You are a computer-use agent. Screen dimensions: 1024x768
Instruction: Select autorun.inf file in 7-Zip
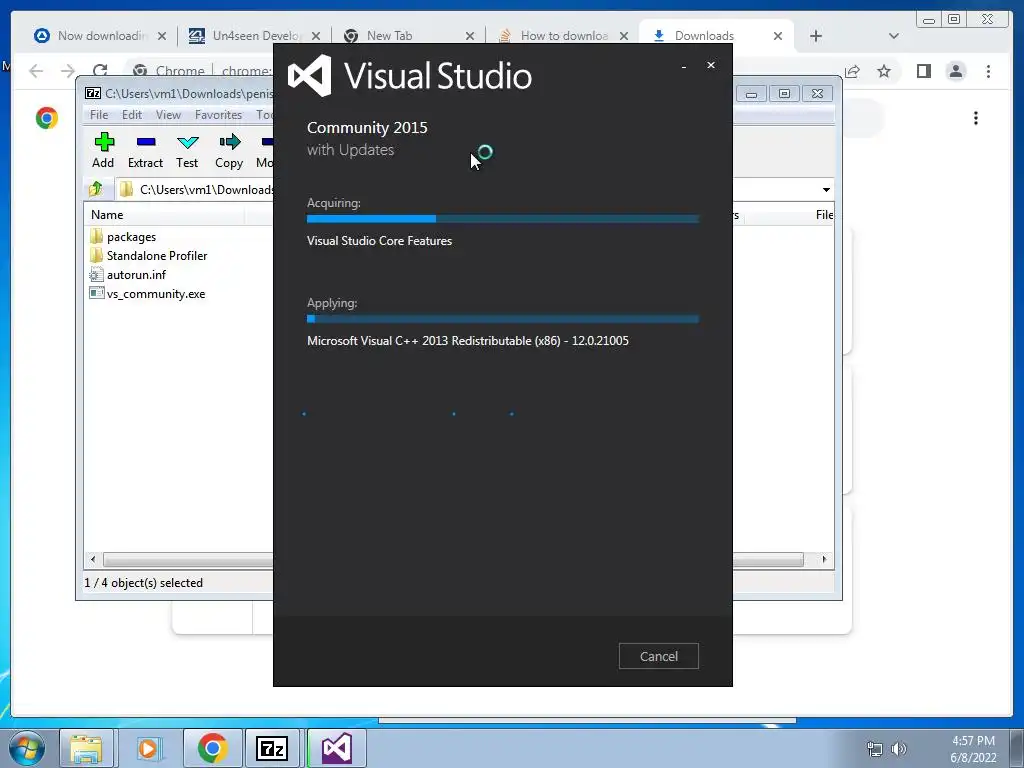coord(136,274)
